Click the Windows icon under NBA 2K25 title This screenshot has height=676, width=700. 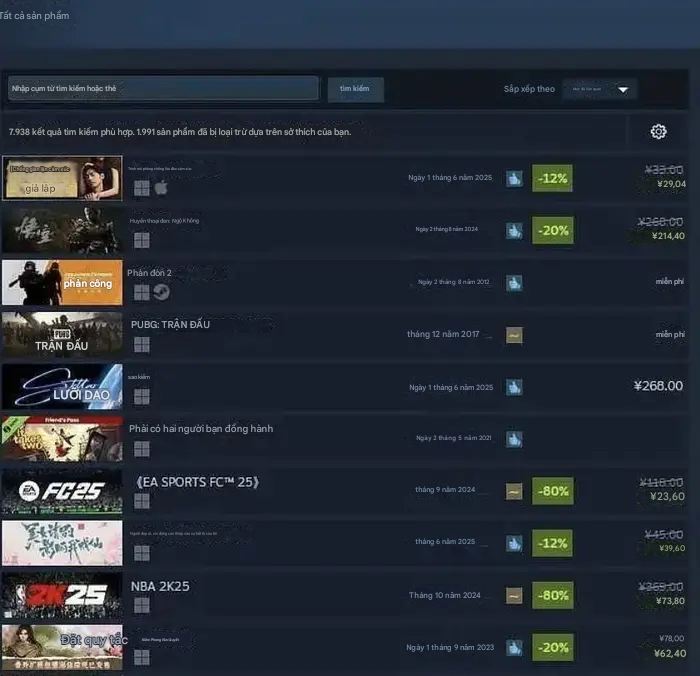[142, 605]
